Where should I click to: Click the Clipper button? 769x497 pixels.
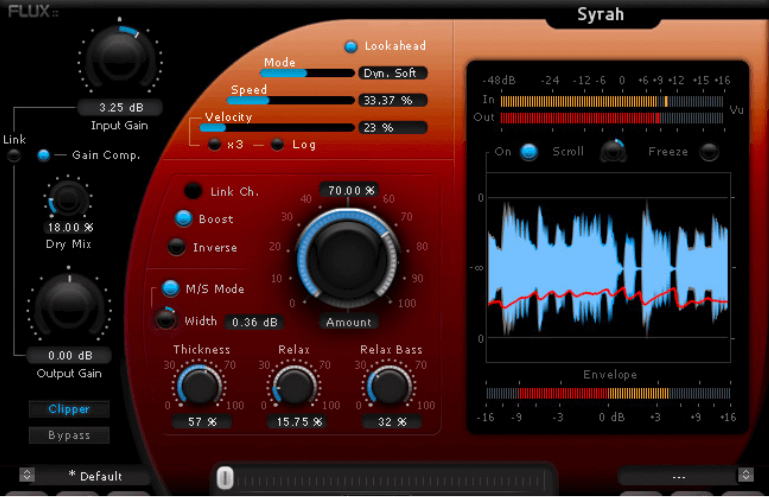(69, 409)
